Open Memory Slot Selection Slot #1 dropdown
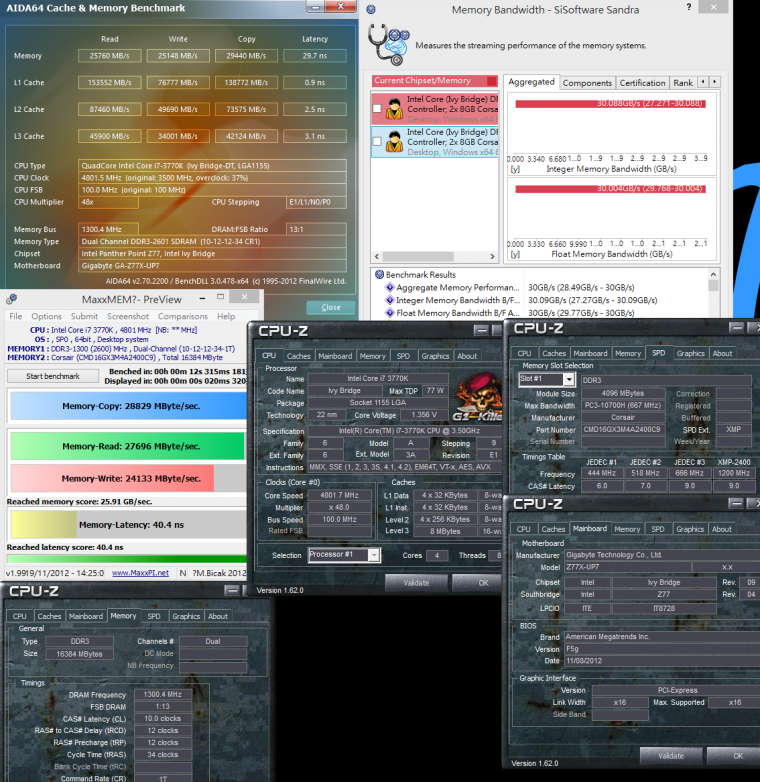 point(569,380)
